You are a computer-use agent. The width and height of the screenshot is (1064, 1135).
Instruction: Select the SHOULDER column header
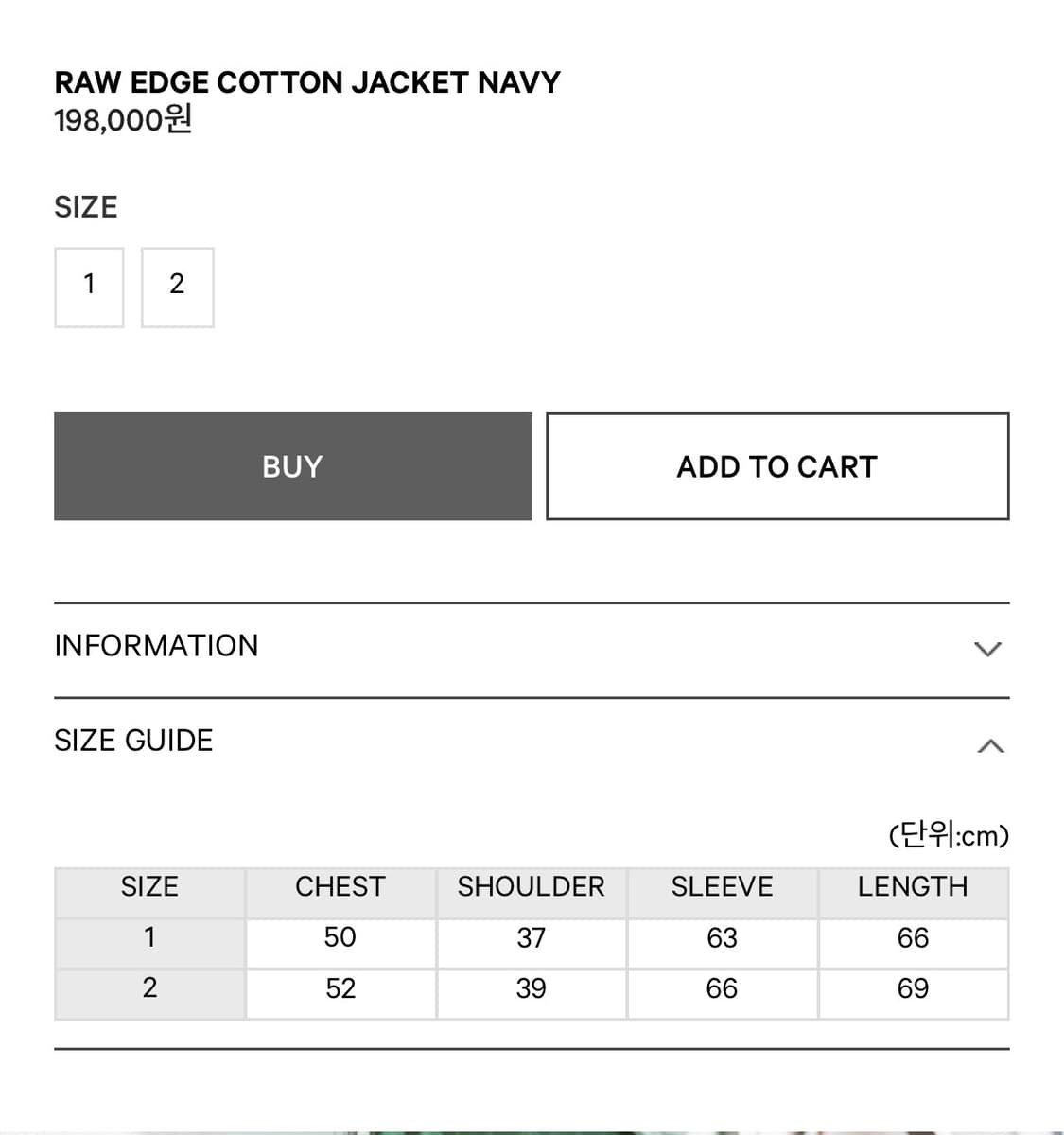pyautogui.click(x=531, y=887)
